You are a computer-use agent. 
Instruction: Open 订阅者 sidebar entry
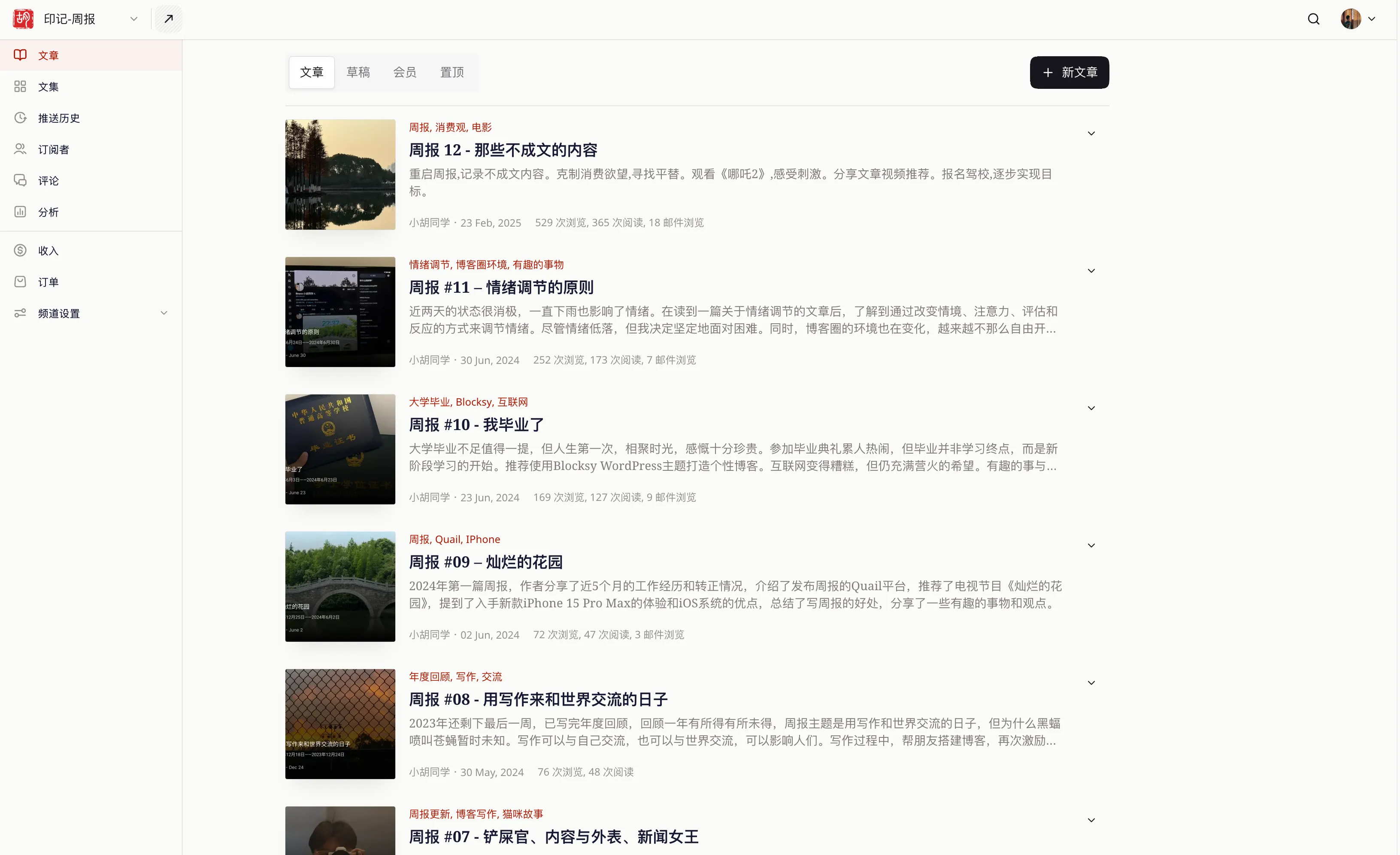91,149
